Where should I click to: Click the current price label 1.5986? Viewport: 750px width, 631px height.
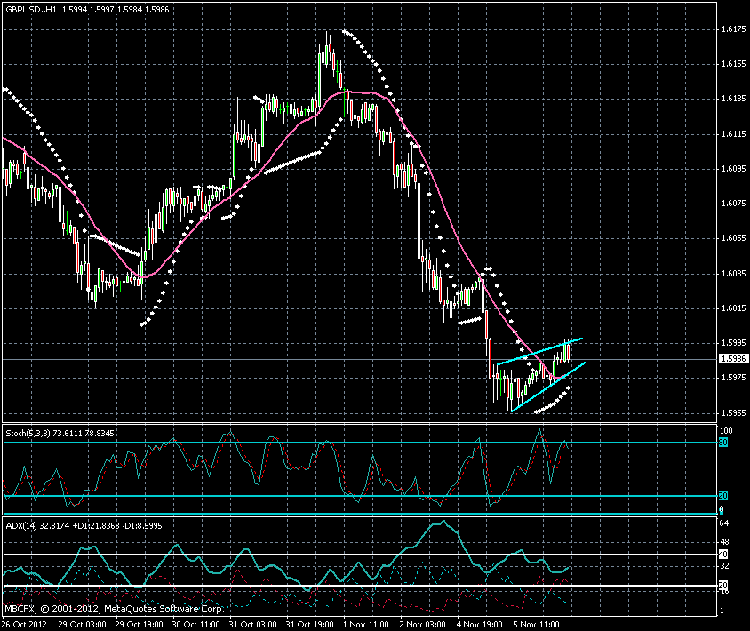[x=733, y=358]
